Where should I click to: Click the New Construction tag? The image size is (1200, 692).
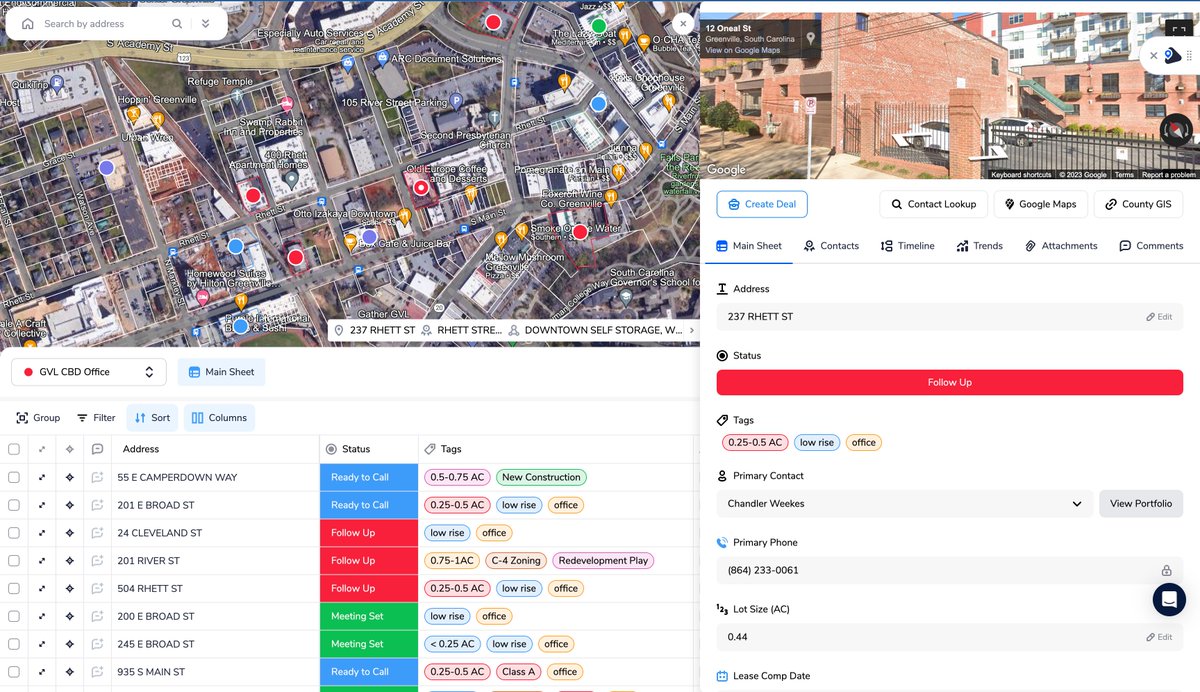coord(541,477)
